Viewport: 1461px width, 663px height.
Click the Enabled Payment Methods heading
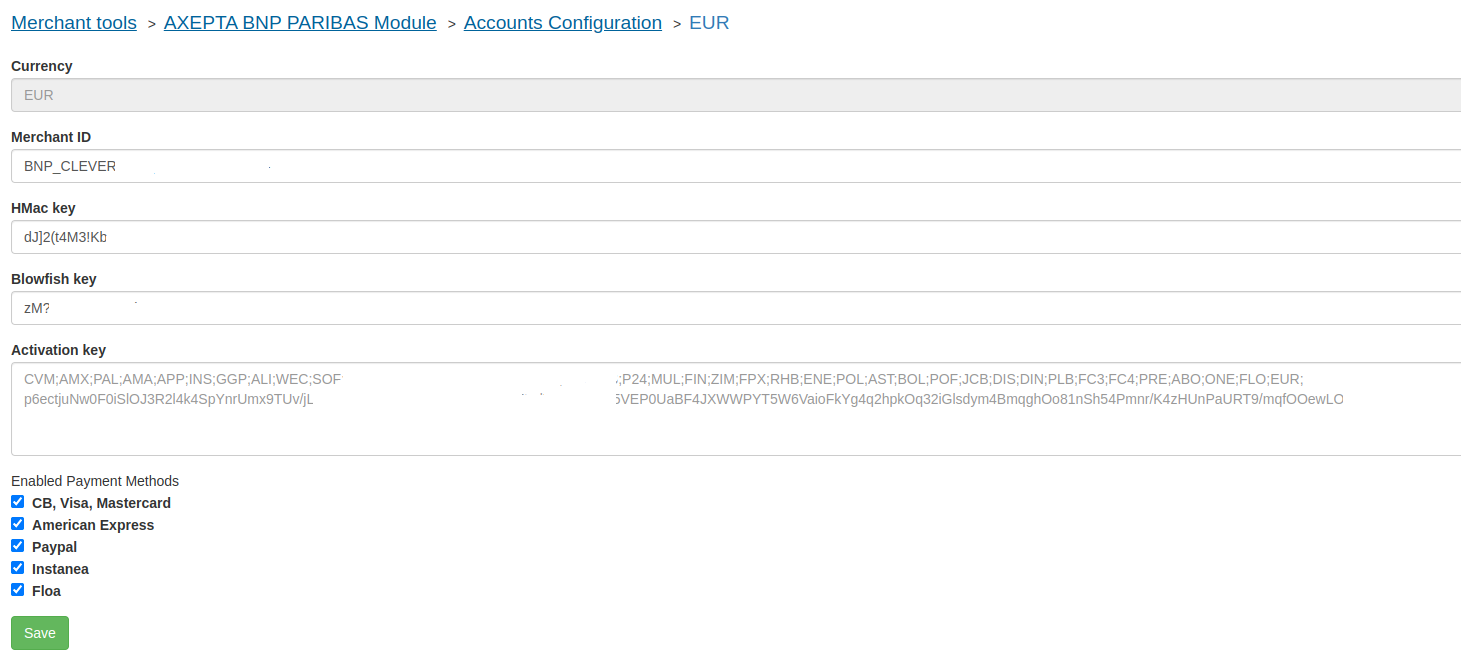click(x=95, y=481)
